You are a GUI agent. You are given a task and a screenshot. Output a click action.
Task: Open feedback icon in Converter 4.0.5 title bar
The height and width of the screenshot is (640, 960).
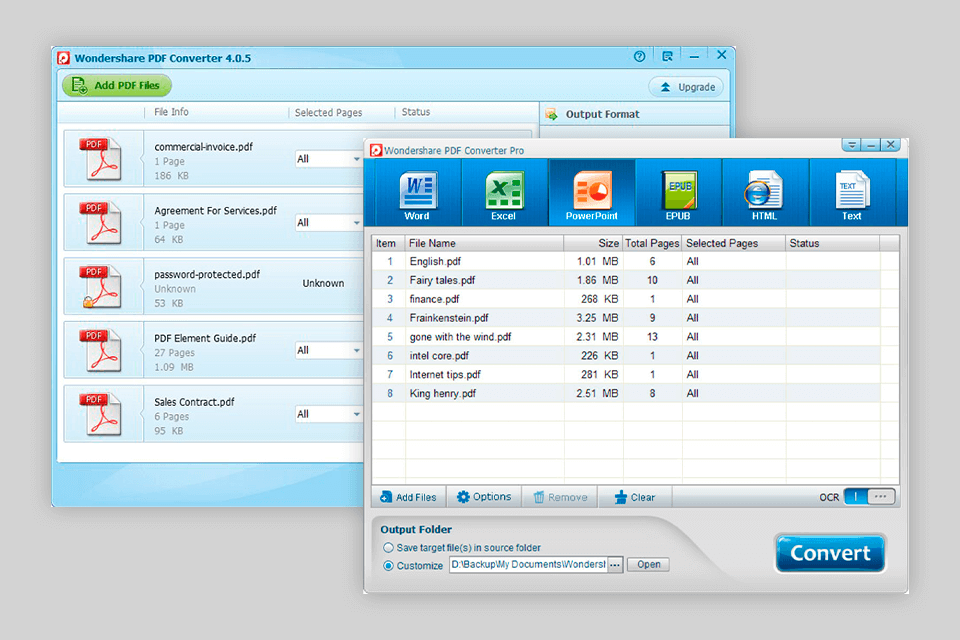point(667,56)
